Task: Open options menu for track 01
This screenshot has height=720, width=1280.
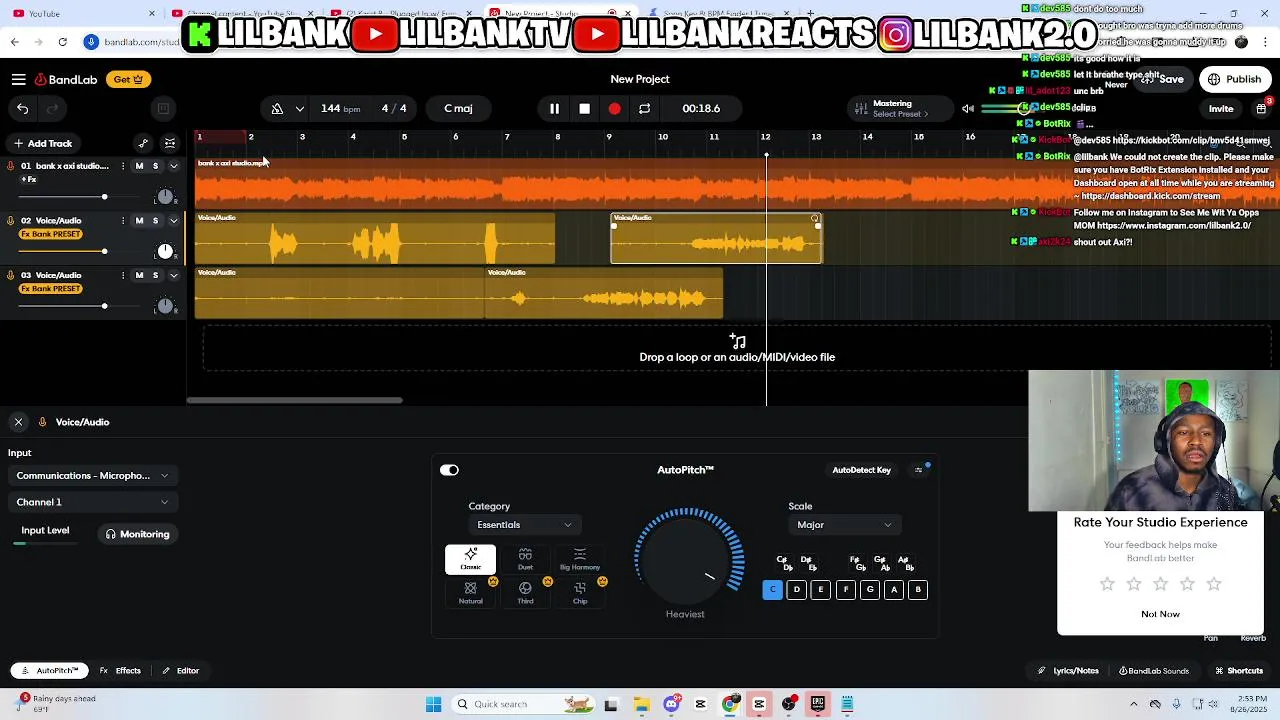Action: (x=123, y=166)
